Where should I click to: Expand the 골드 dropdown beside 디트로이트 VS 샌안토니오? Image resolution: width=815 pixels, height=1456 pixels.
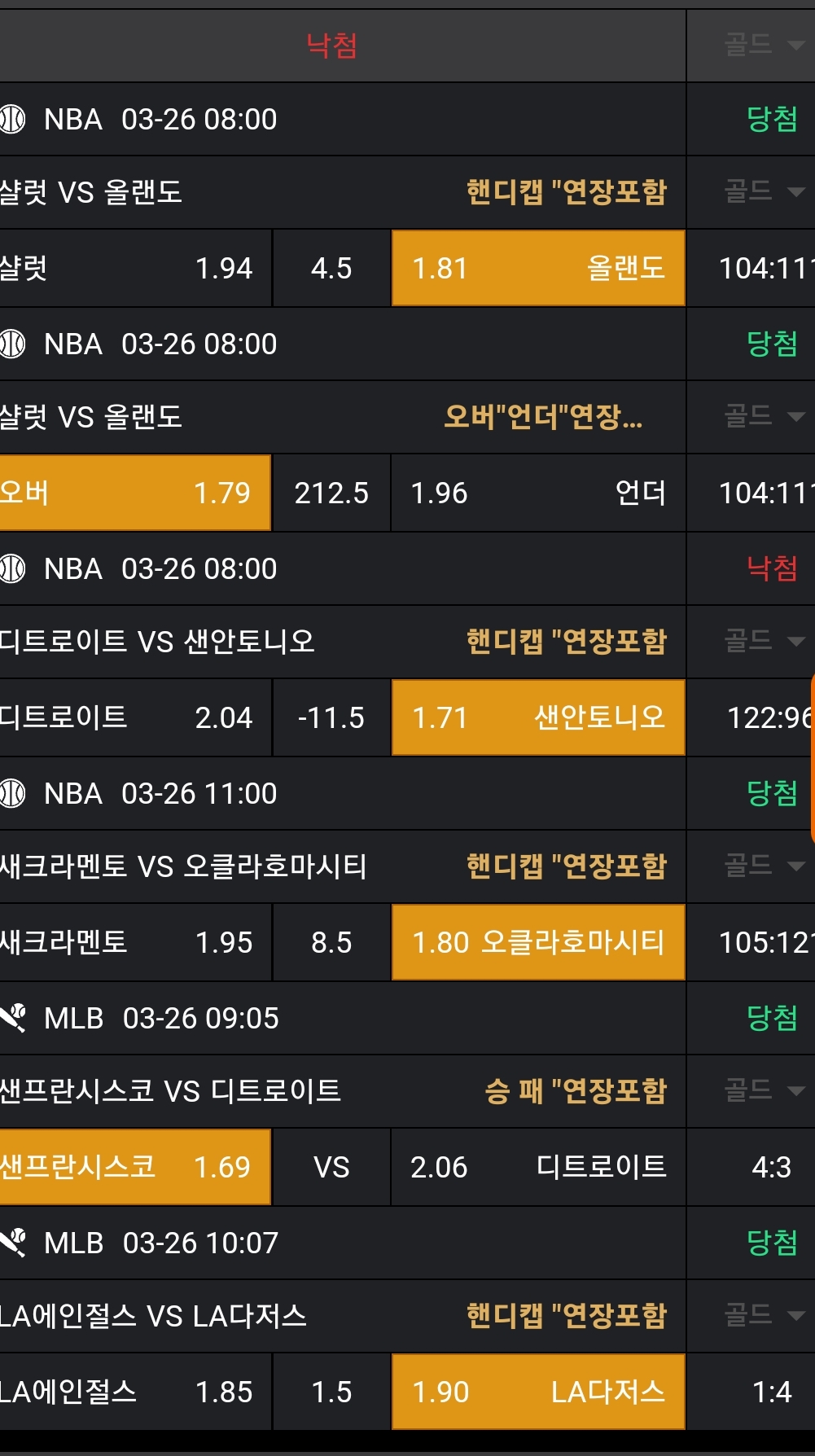tap(763, 641)
